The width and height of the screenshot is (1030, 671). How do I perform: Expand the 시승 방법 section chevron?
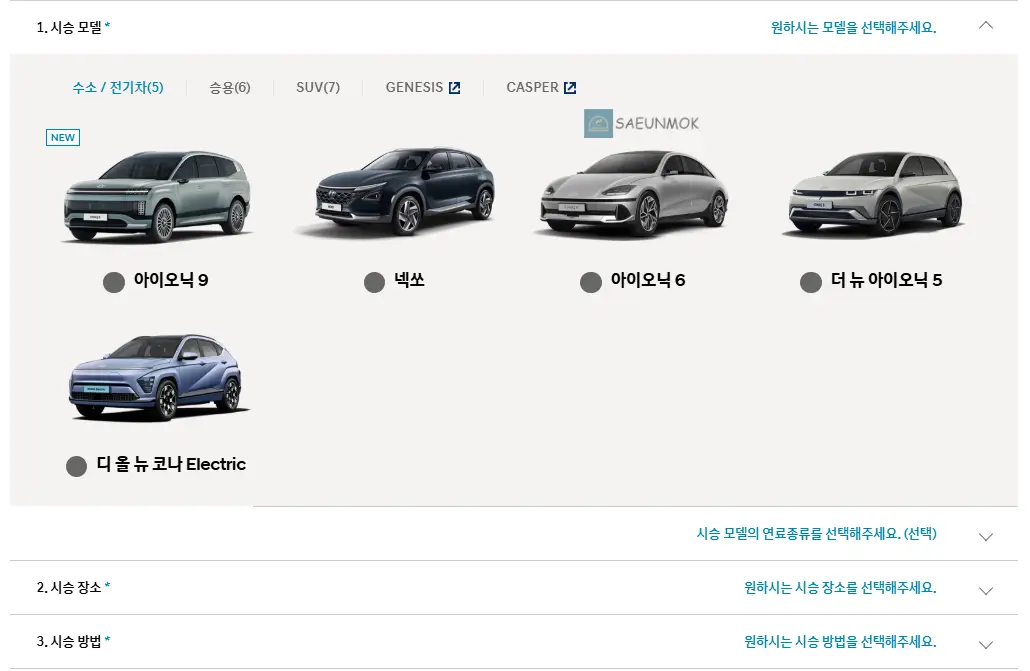coord(985,644)
